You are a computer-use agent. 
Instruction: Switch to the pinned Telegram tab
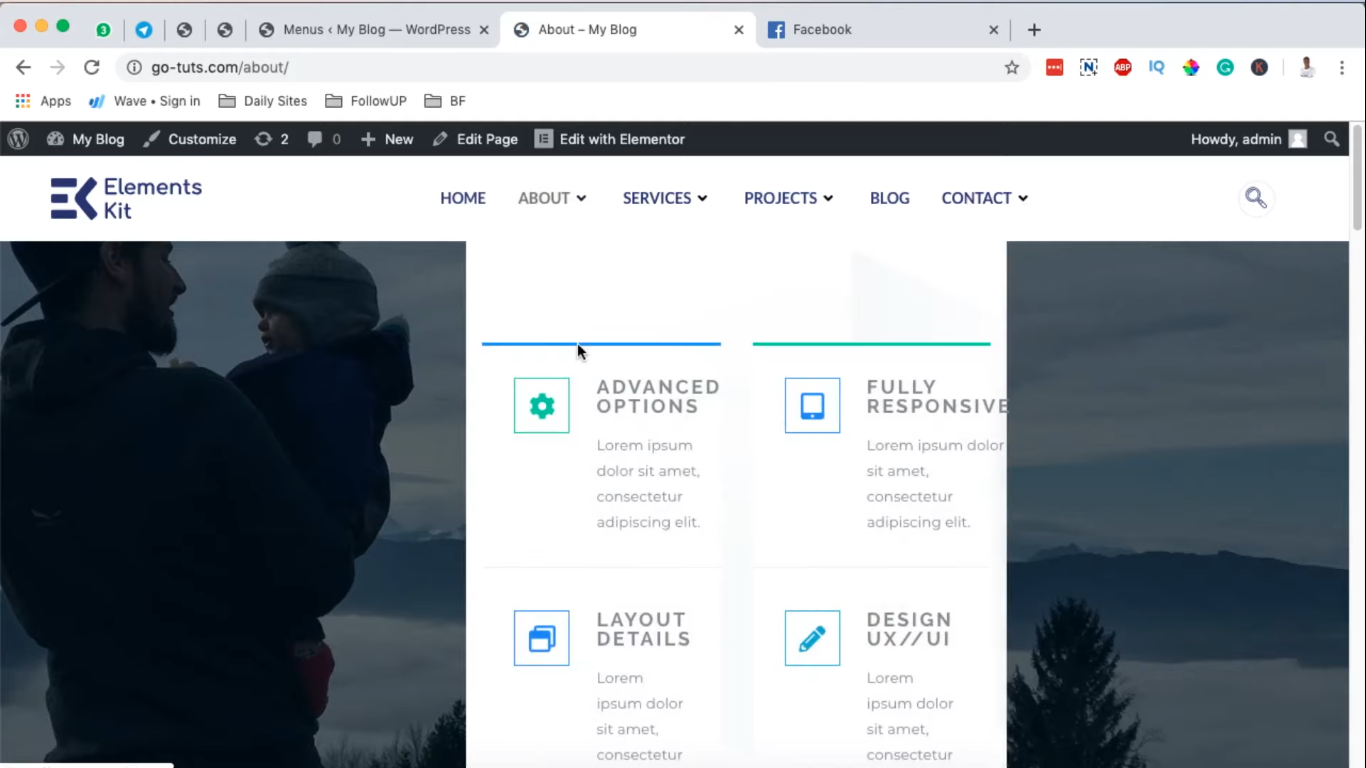tap(144, 30)
